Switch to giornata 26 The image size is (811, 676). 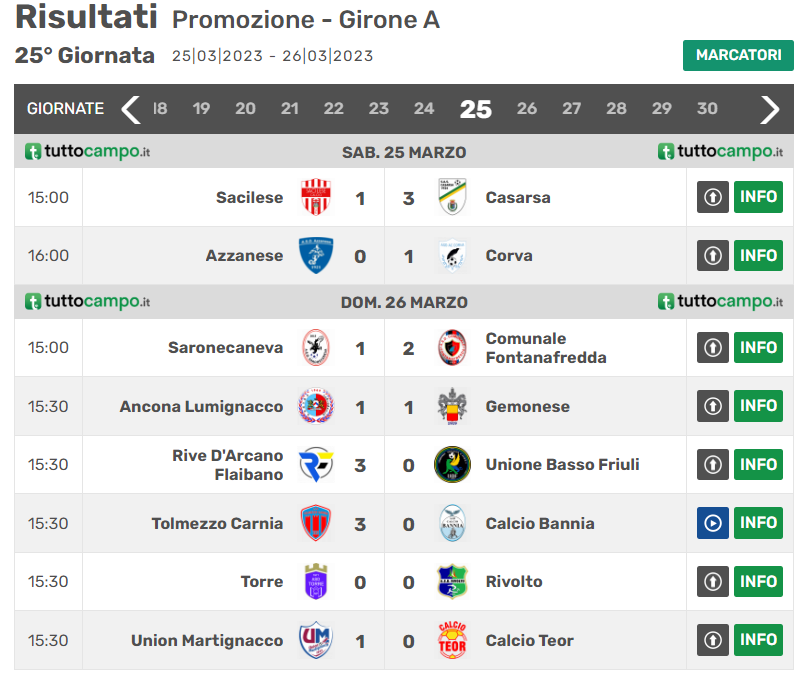point(527,109)
